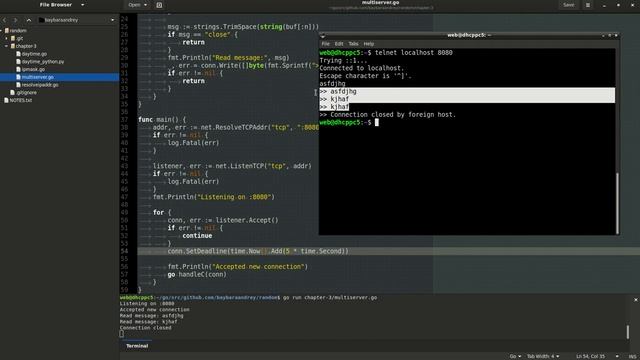Toggle the INS insert mode indicator
The image size is (640, 360).
[633, 356]
